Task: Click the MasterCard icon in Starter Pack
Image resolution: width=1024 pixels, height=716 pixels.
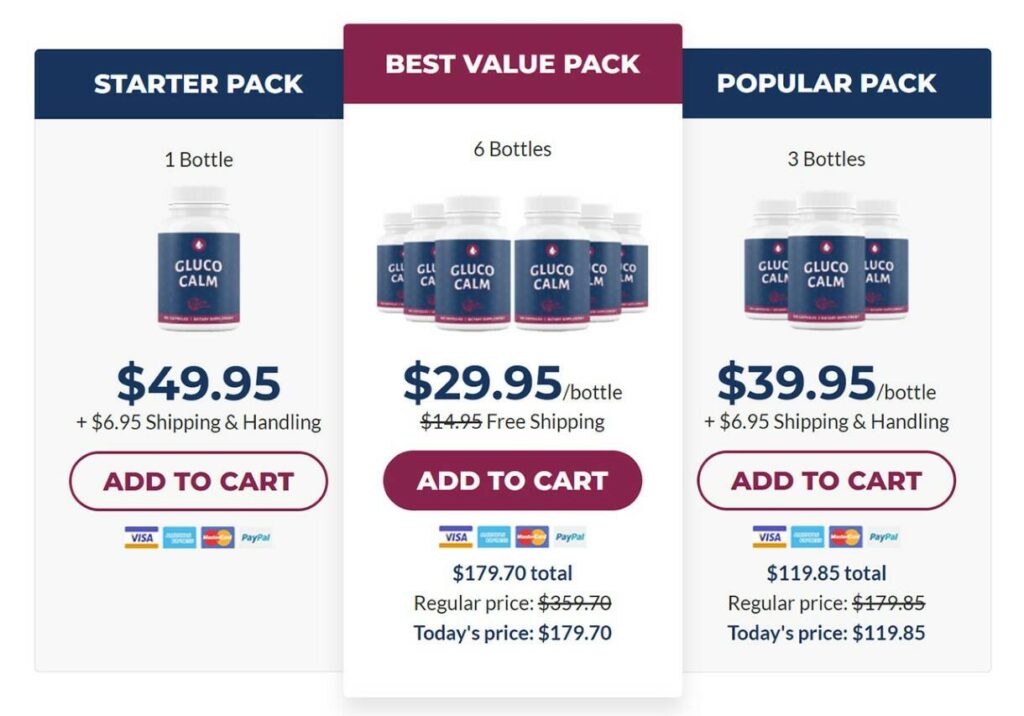Action: pyautogui.click(x=218, y=537)
